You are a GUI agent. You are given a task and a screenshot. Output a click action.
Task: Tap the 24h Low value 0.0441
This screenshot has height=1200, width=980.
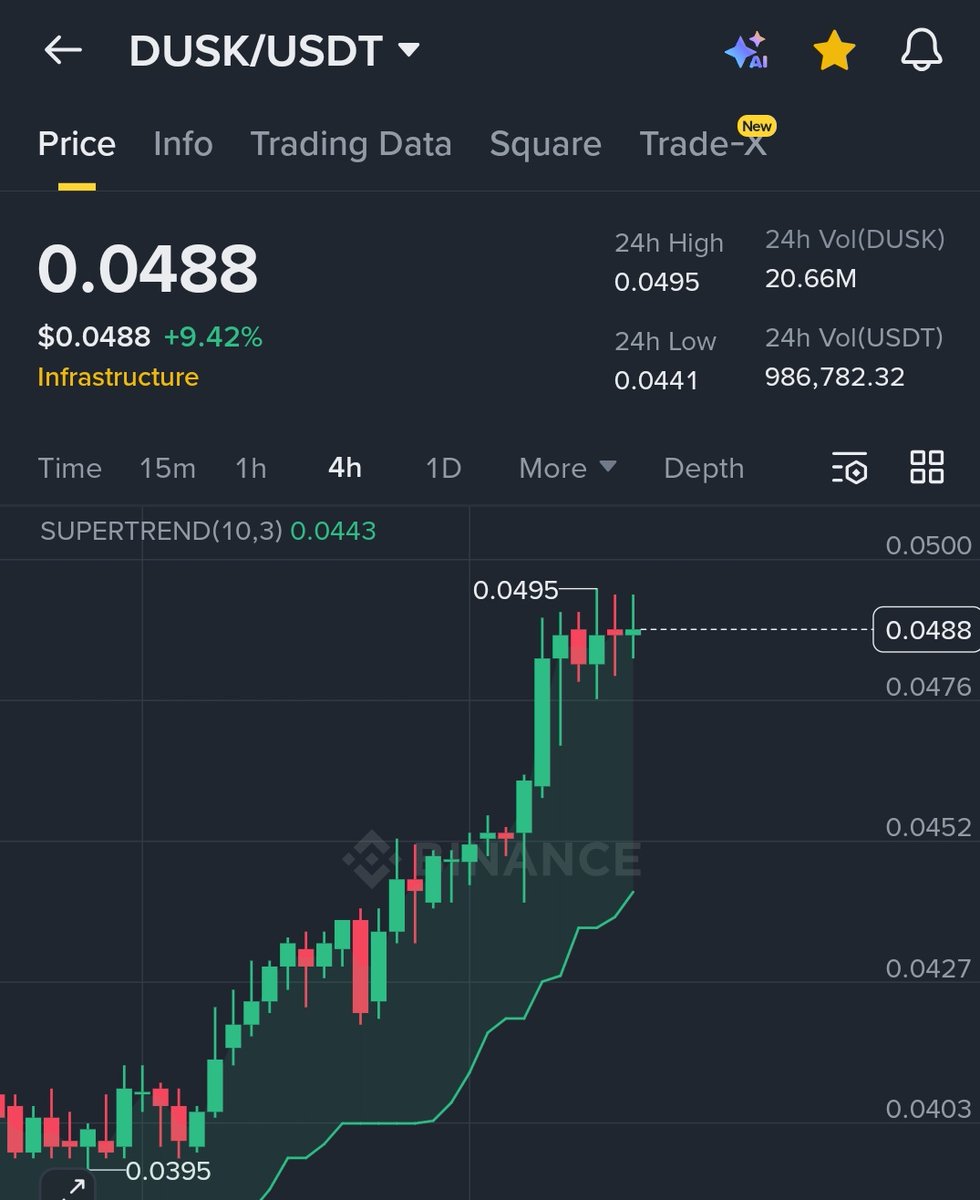(x=656, y=380)
